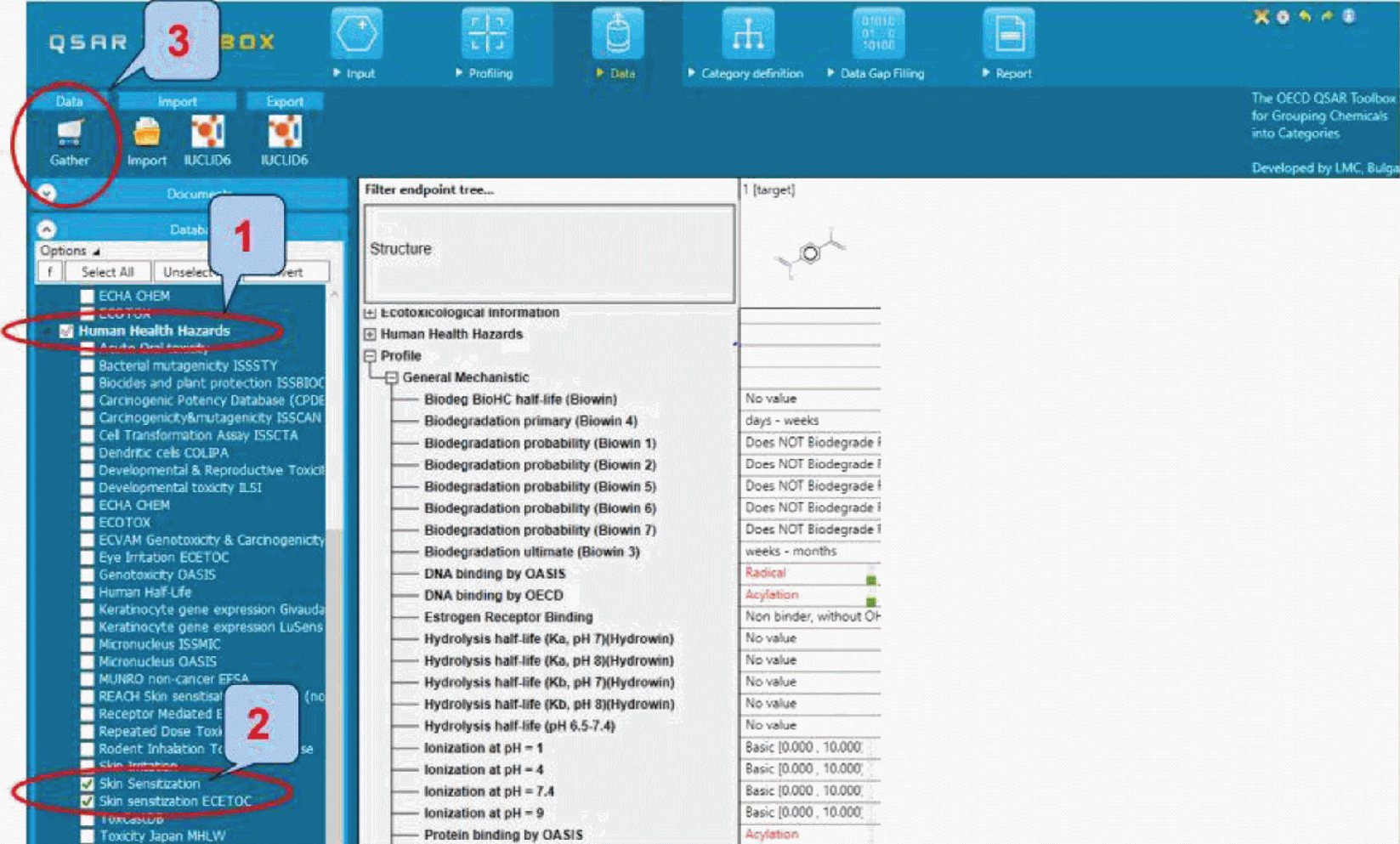Collapse the Profile endpoint tree node

tap(370, 356)
